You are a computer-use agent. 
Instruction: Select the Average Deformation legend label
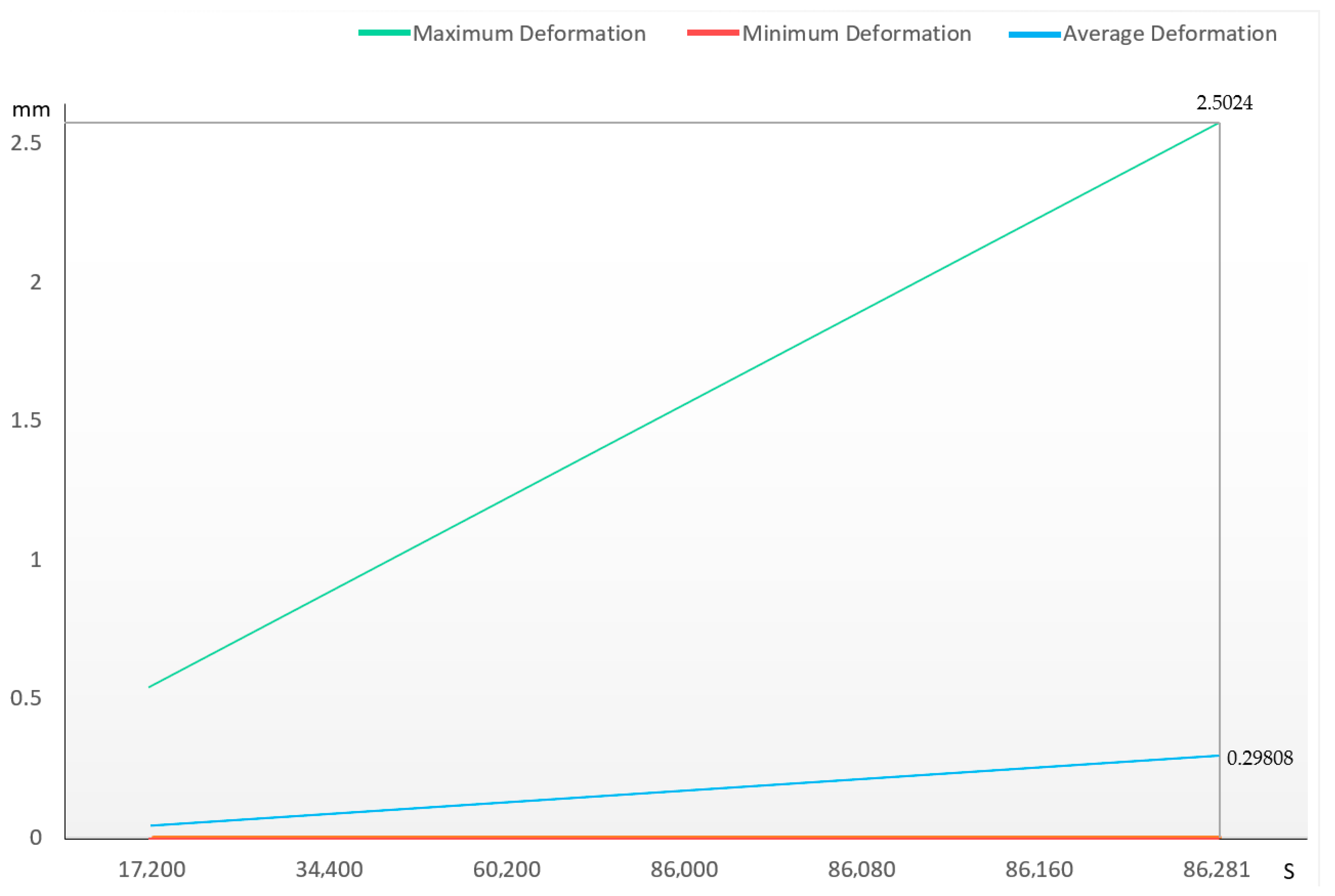pyautogui.click(x=1169, y=34)
